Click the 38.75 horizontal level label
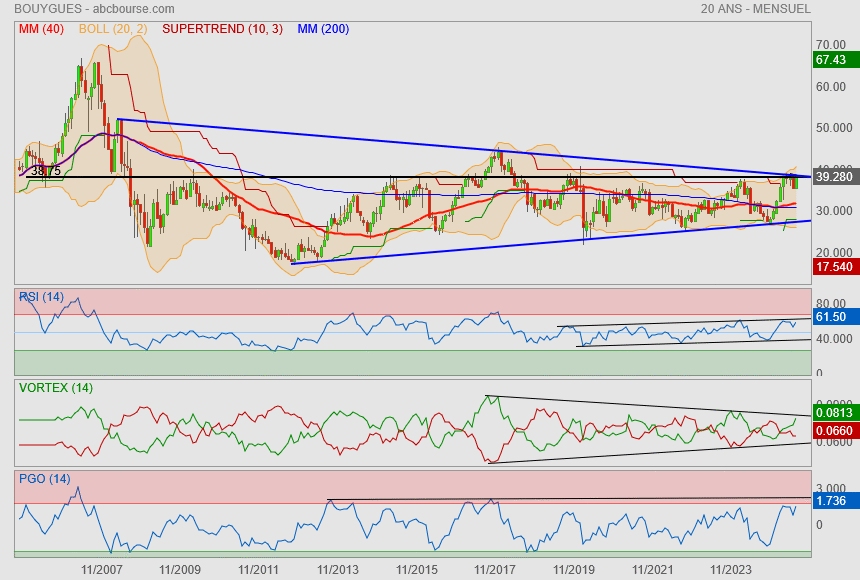Image resolution: width=860 pixels, height=580 pixels. coord(46,171)
